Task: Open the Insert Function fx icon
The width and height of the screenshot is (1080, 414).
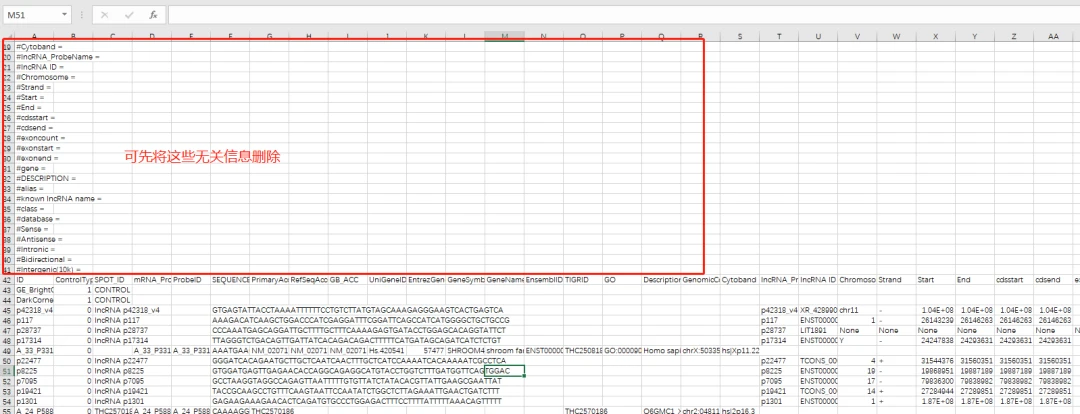Action: tap(153, 14)
